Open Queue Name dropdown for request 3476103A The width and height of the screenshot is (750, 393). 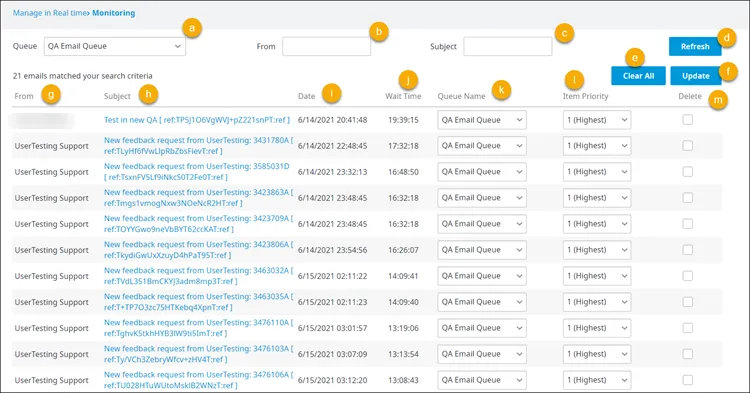(x=482, y=354)
